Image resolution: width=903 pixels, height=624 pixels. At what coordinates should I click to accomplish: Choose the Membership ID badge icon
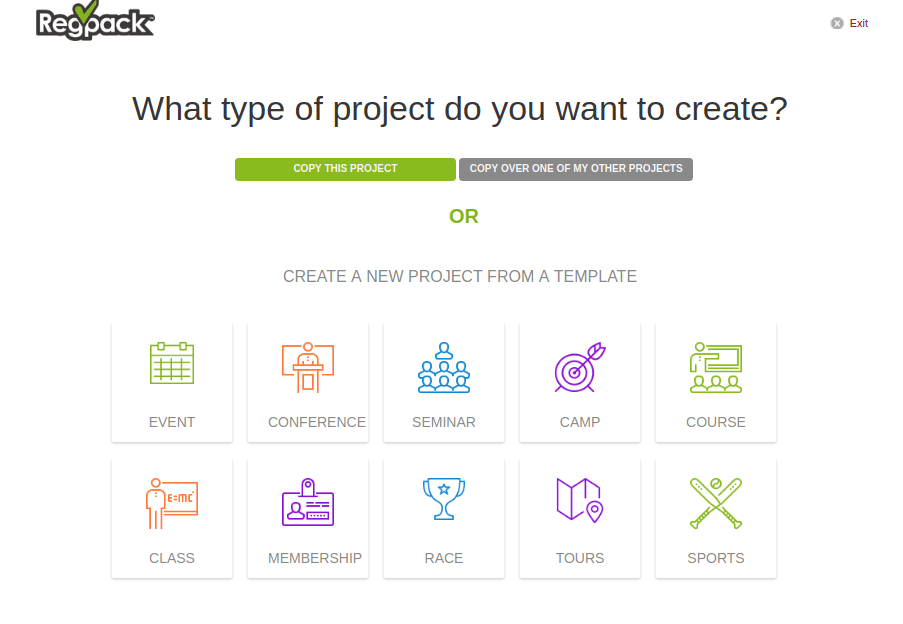308,502
